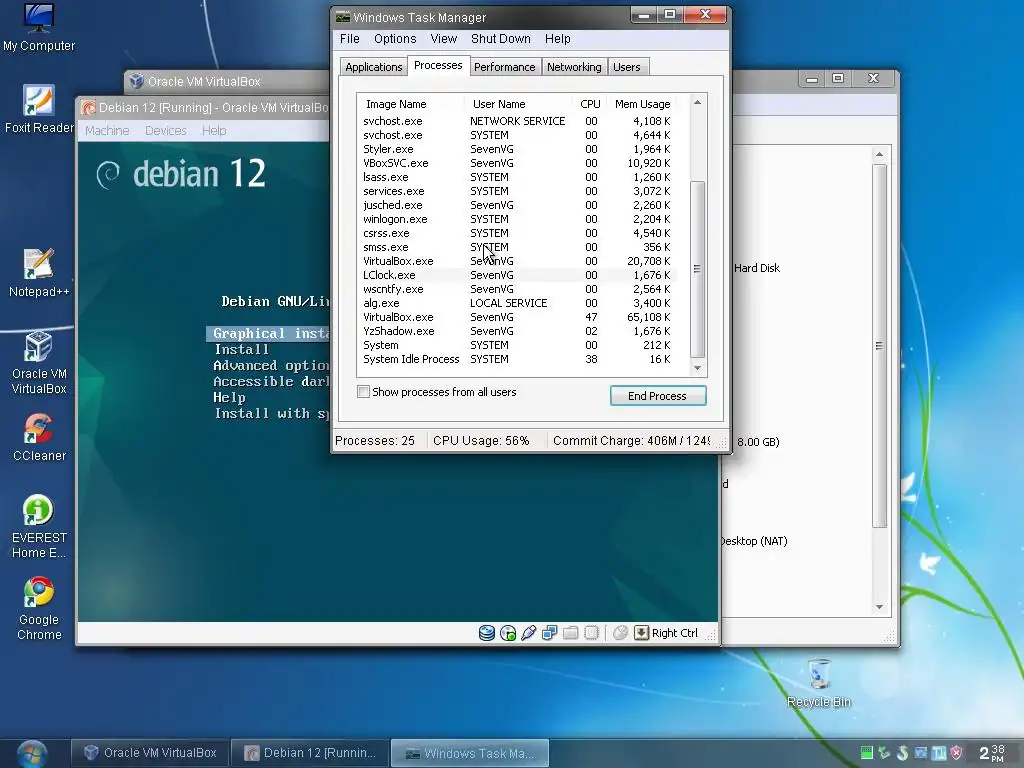Click the VirtualBox Manager scrollbar down arrow

click(880, 607)
